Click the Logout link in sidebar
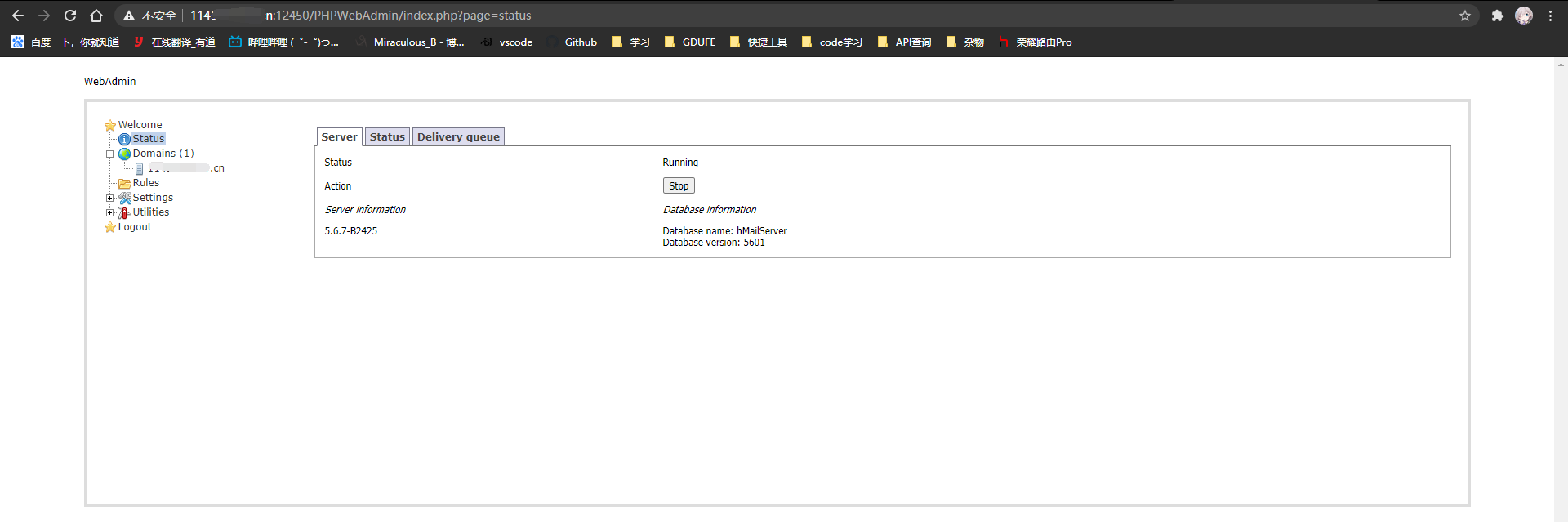Image resolution: width=1568 pixels, height=522 pixels. pos(135,227)
